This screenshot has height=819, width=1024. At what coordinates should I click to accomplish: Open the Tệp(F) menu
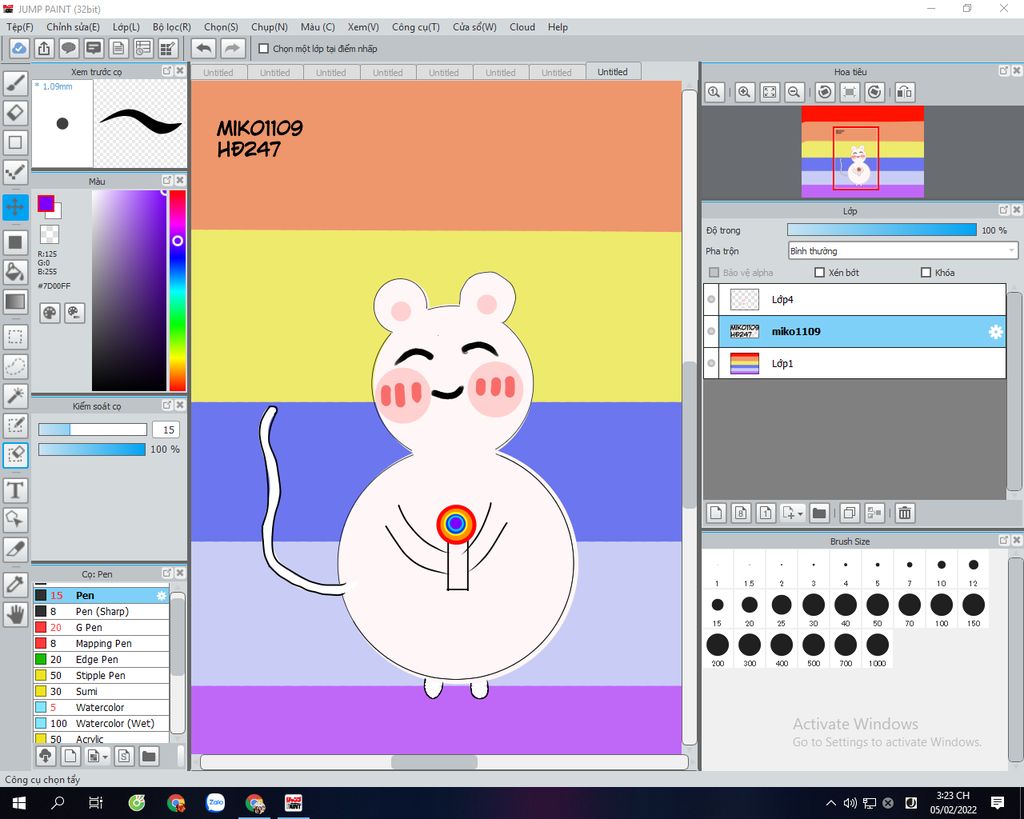[20, 27]
